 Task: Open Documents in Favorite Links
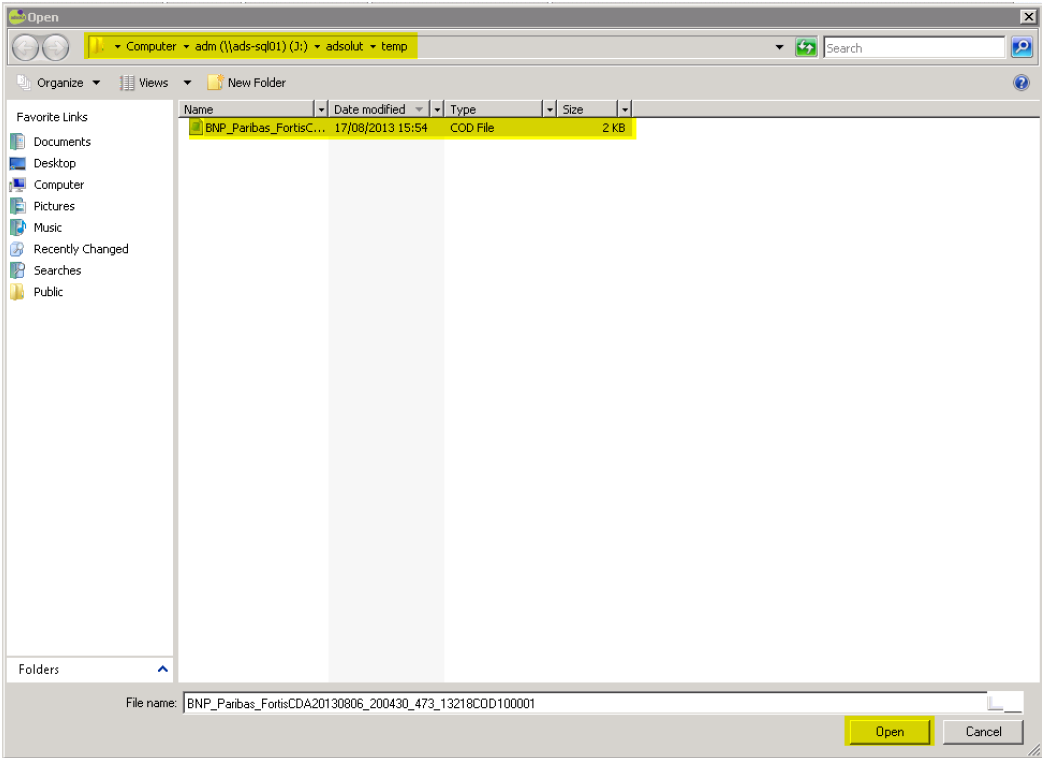point(61,142)
